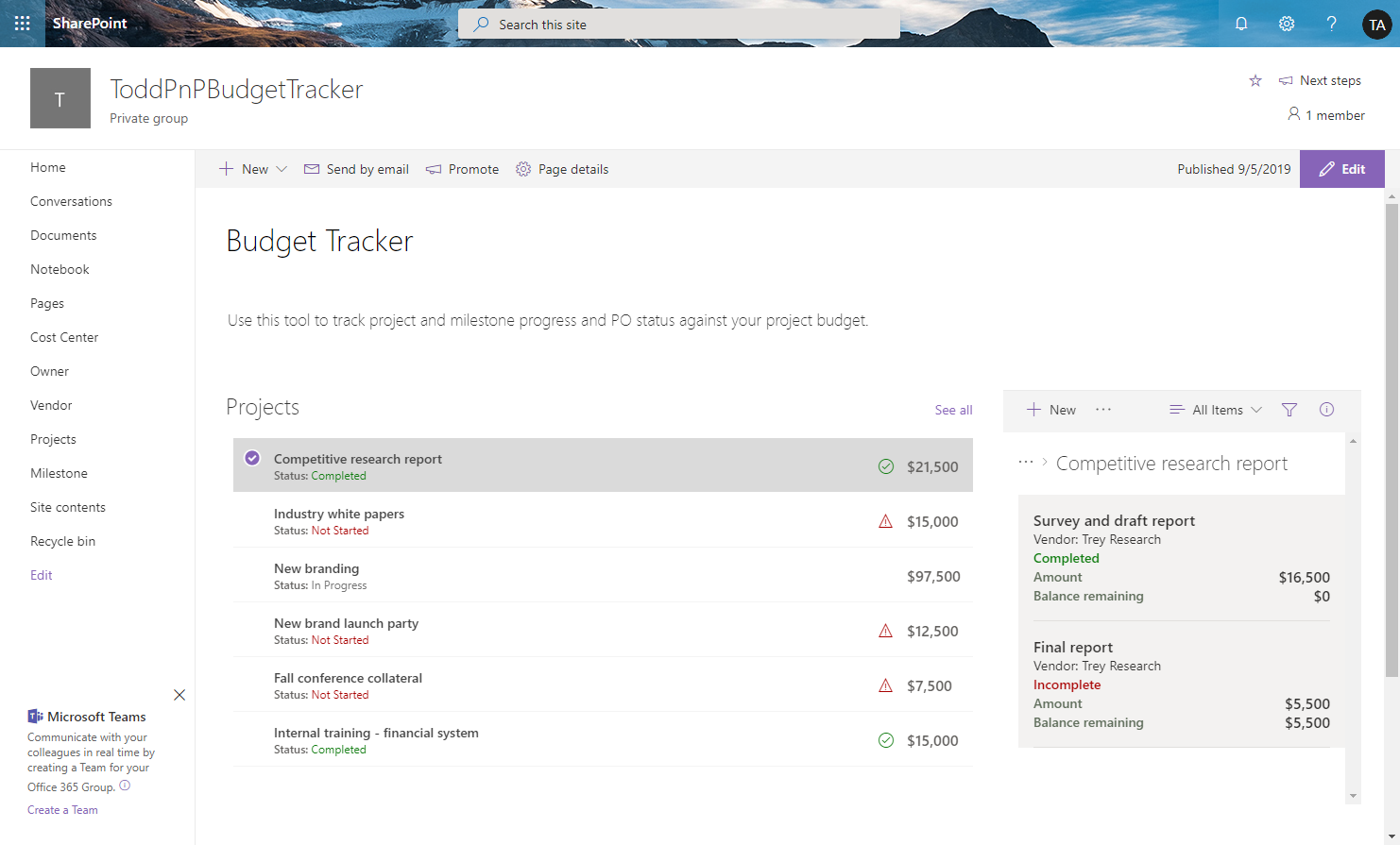Open the details pane info icon

[1327, 410]
